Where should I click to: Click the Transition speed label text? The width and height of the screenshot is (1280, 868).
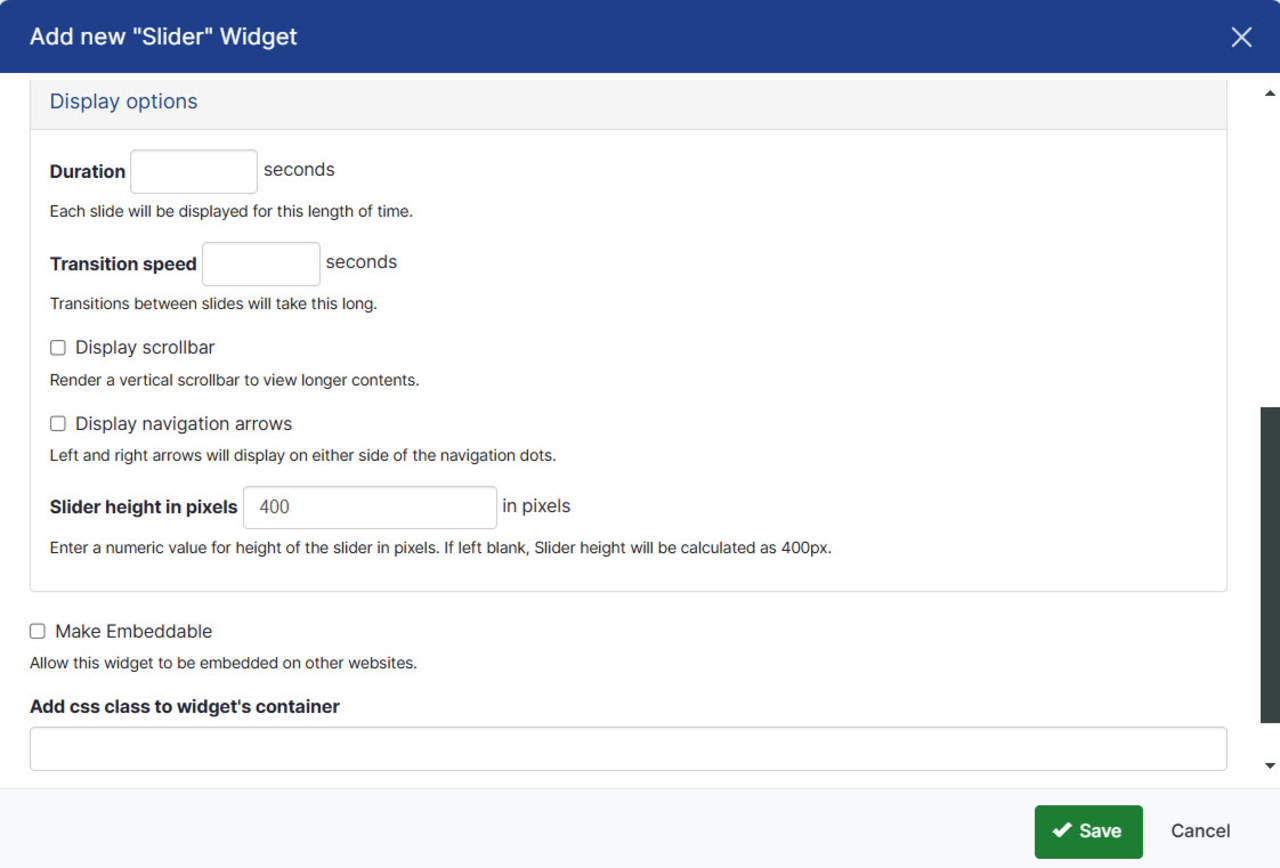click(123, 264)
